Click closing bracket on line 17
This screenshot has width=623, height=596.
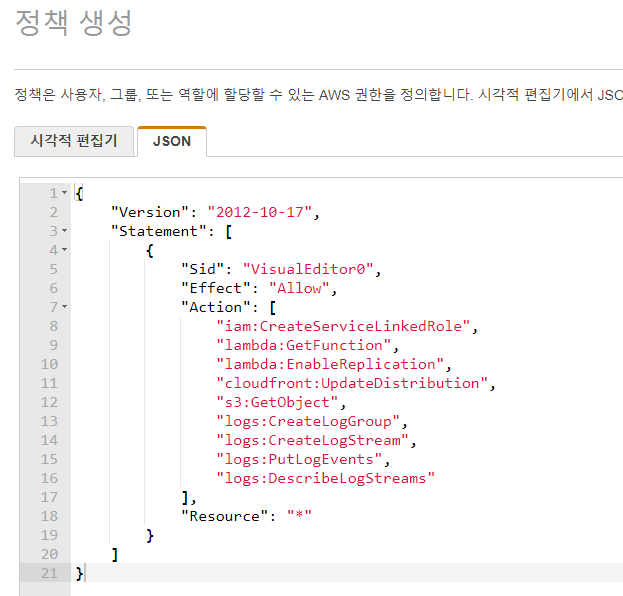click(185, 497)
